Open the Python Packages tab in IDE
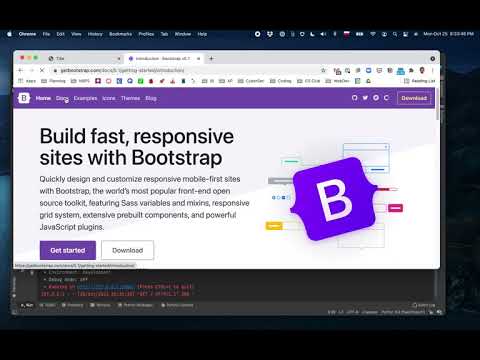Viewport: 480px width, 360px height. click(x=135, y=305)
